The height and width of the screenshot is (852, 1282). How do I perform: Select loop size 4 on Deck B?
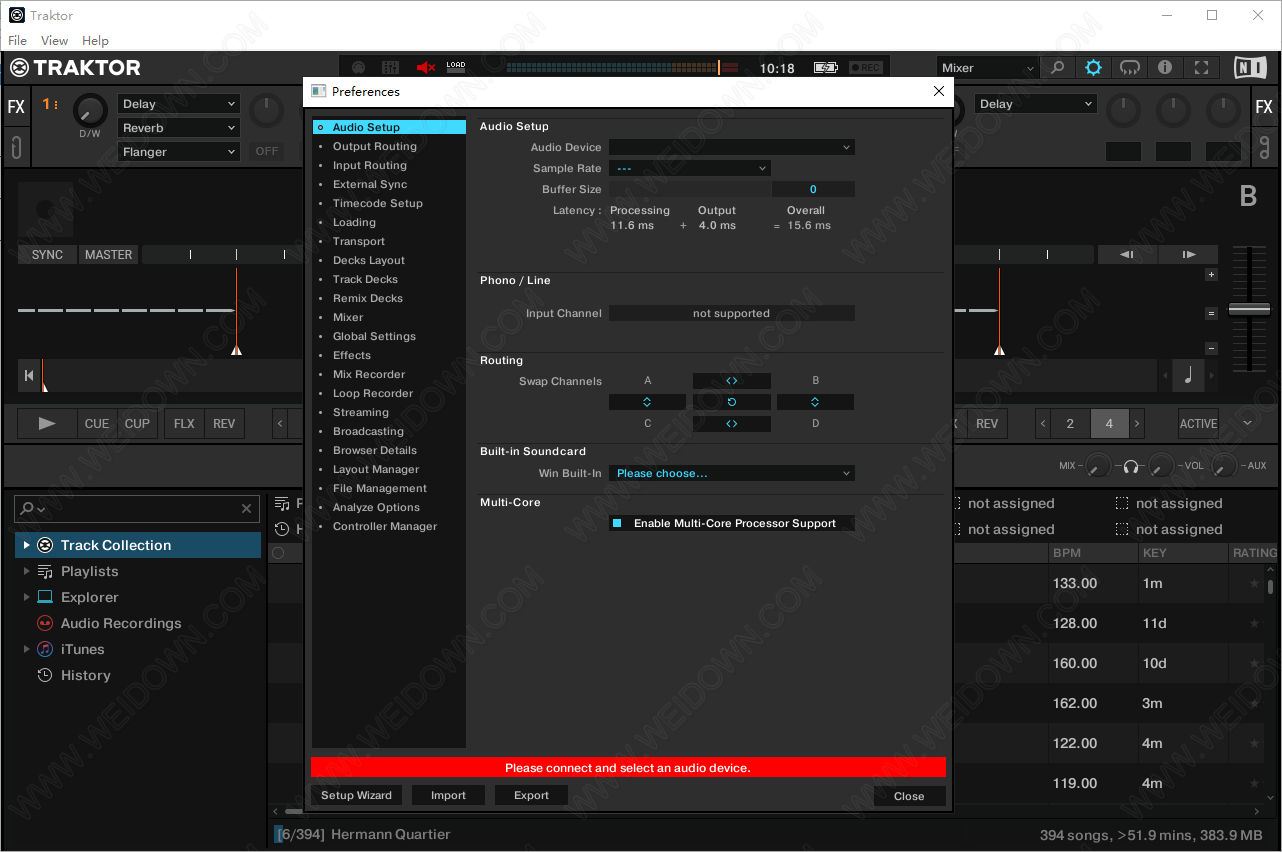[1109, 424]
